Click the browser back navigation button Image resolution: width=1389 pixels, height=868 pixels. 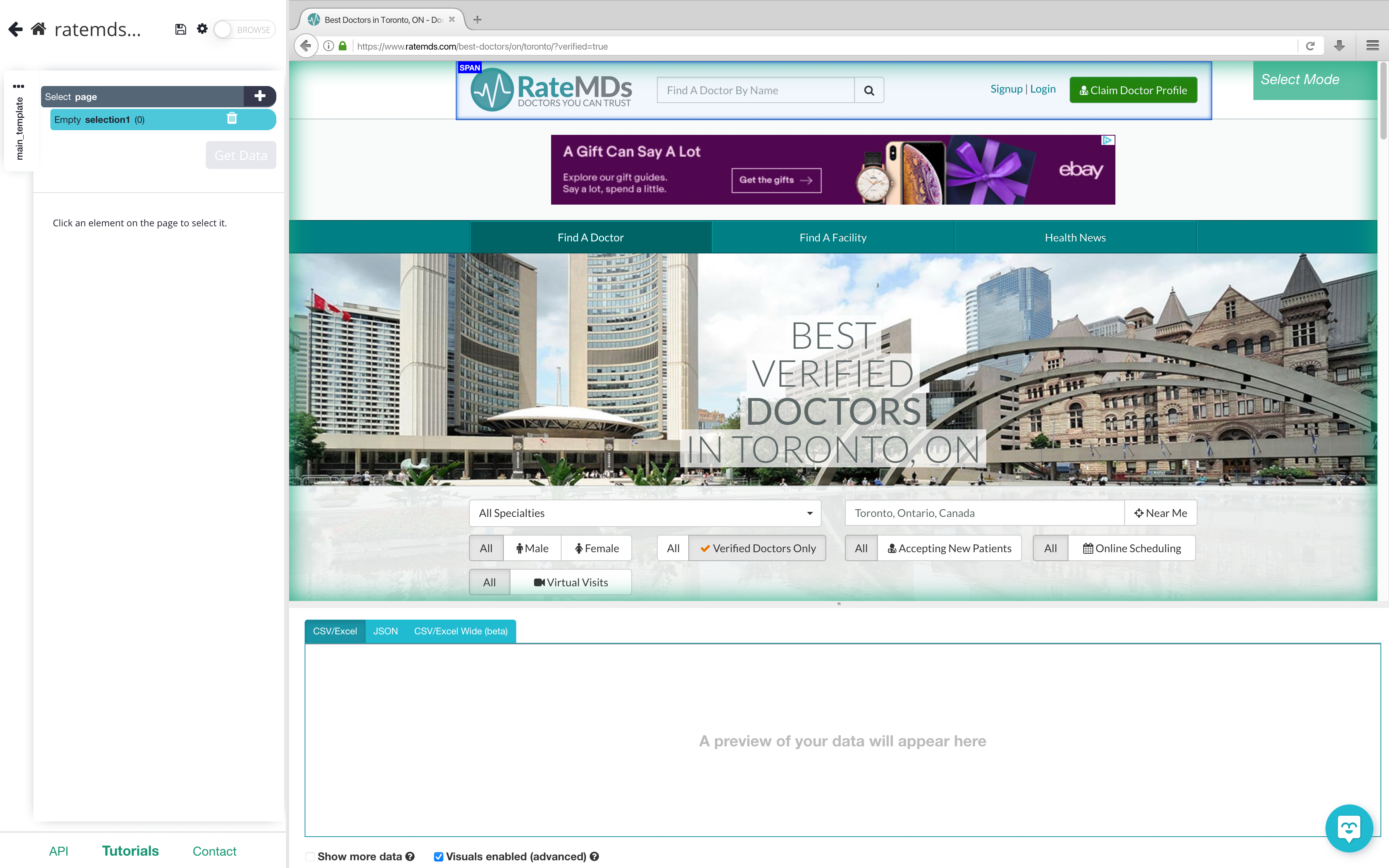coord(306,46)
